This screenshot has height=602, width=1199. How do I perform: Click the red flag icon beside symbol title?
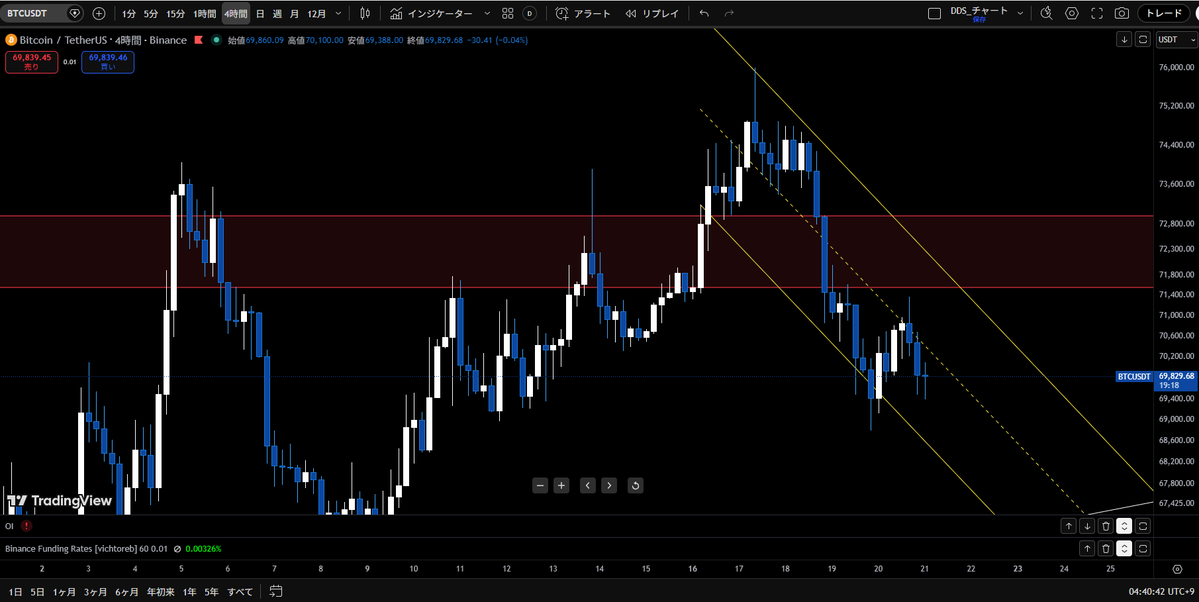tap(201, 40)
